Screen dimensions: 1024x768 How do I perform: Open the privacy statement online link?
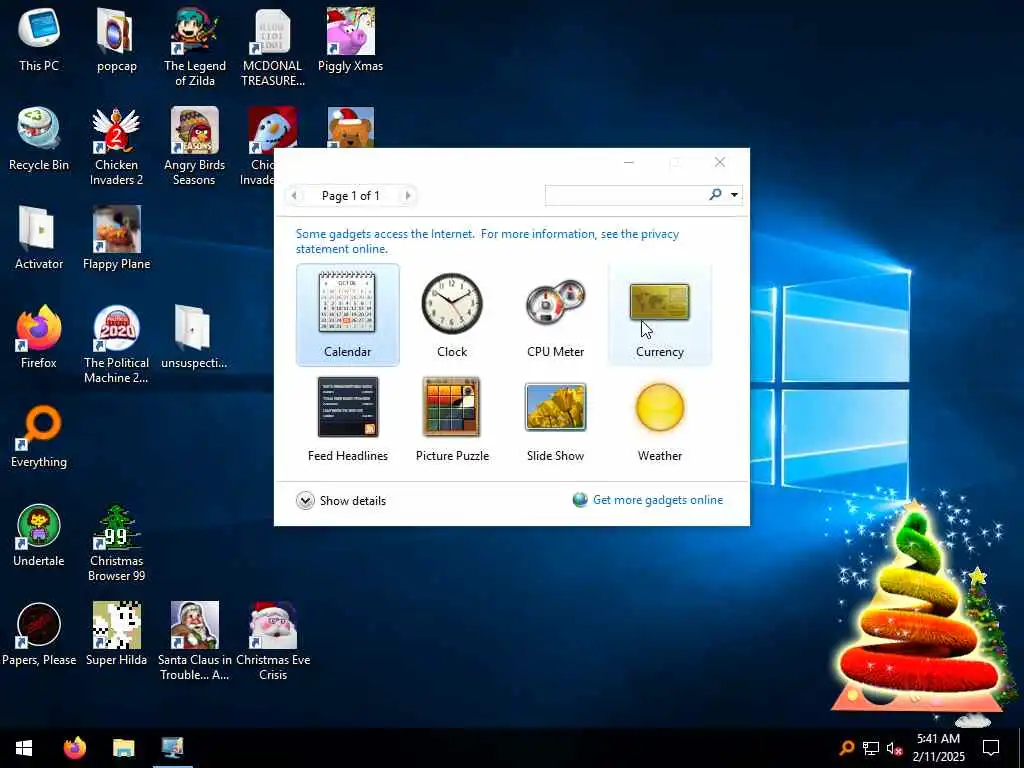(487, 241)
